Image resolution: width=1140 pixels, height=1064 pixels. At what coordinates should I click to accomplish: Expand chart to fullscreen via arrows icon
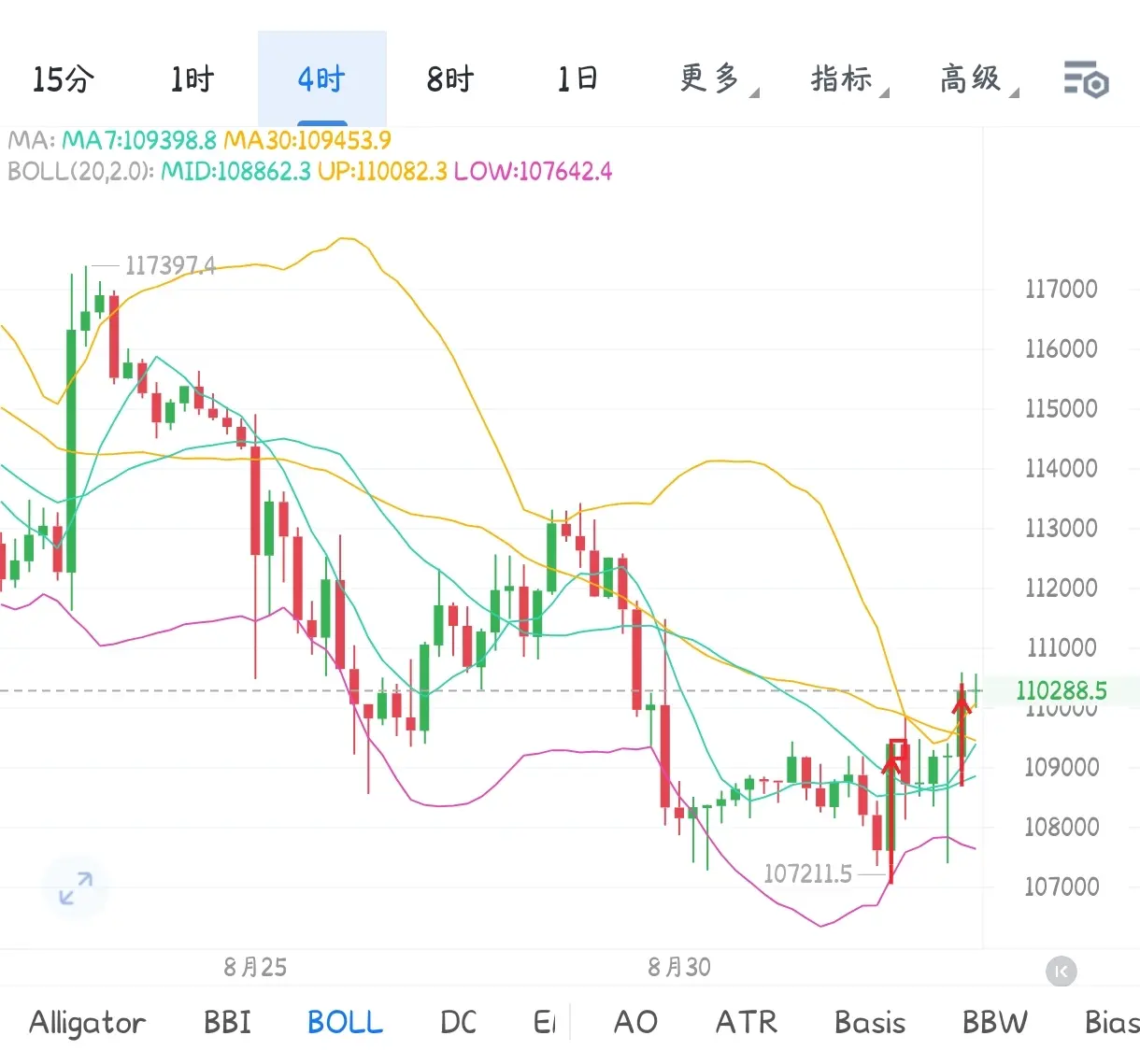[x=76, y=887]
